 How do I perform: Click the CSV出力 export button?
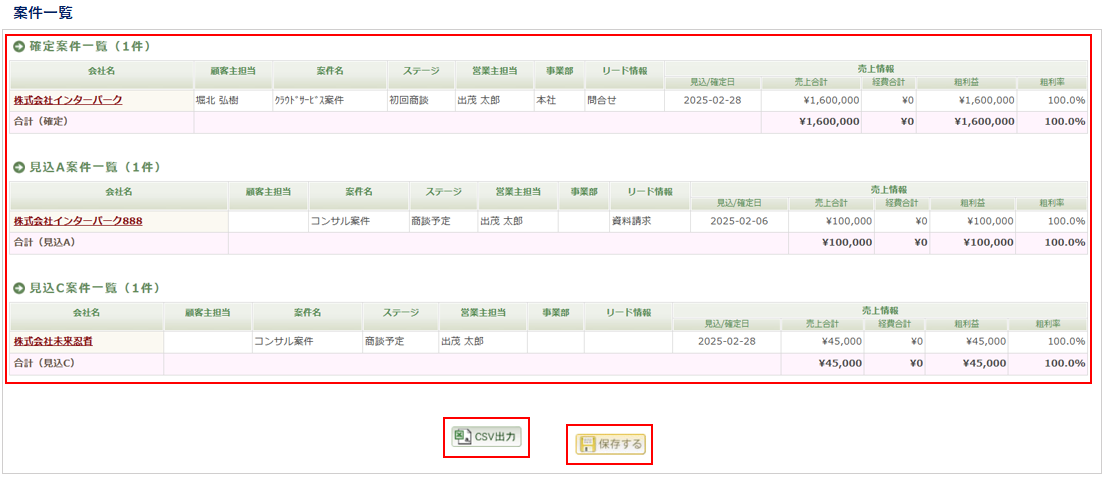(486, 437)
